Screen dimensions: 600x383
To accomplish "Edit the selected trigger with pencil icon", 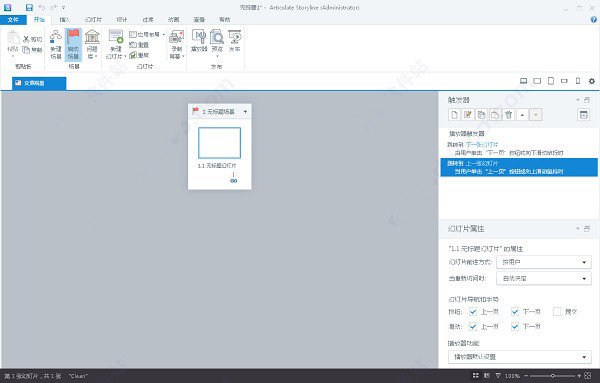I will [468, 115].
